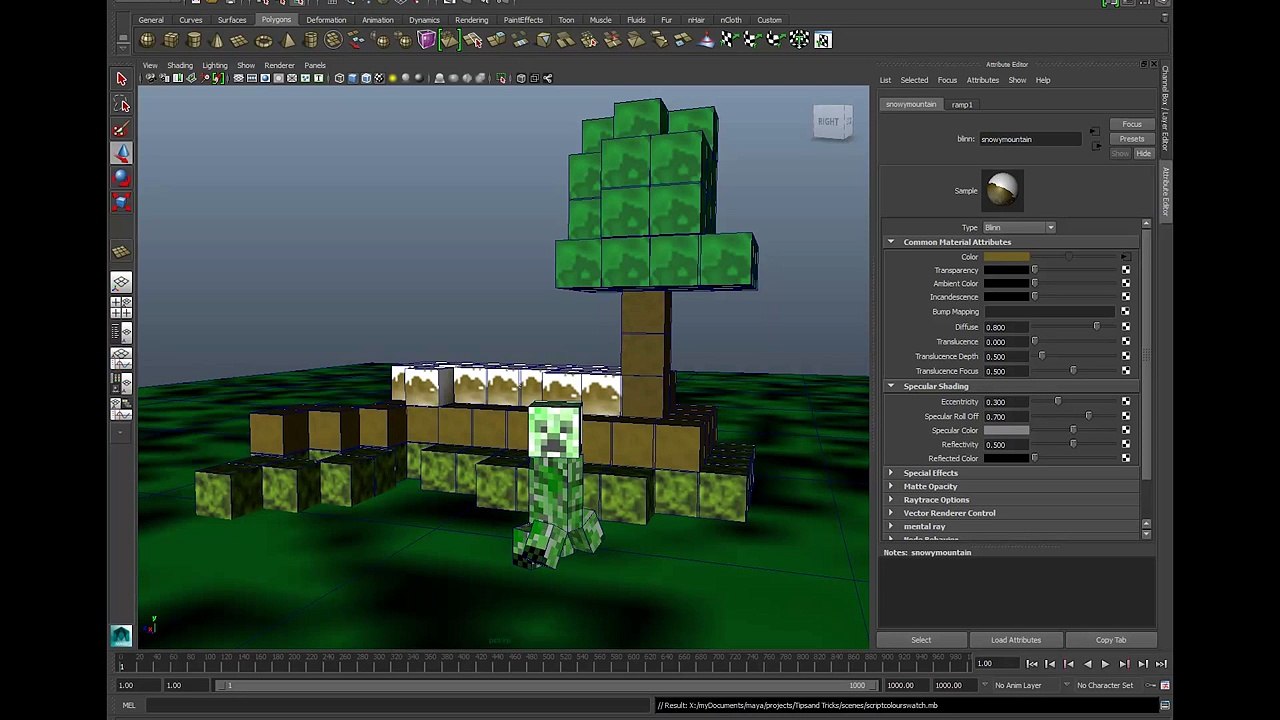Go to start of playback range

click(x=1032, y=664)
